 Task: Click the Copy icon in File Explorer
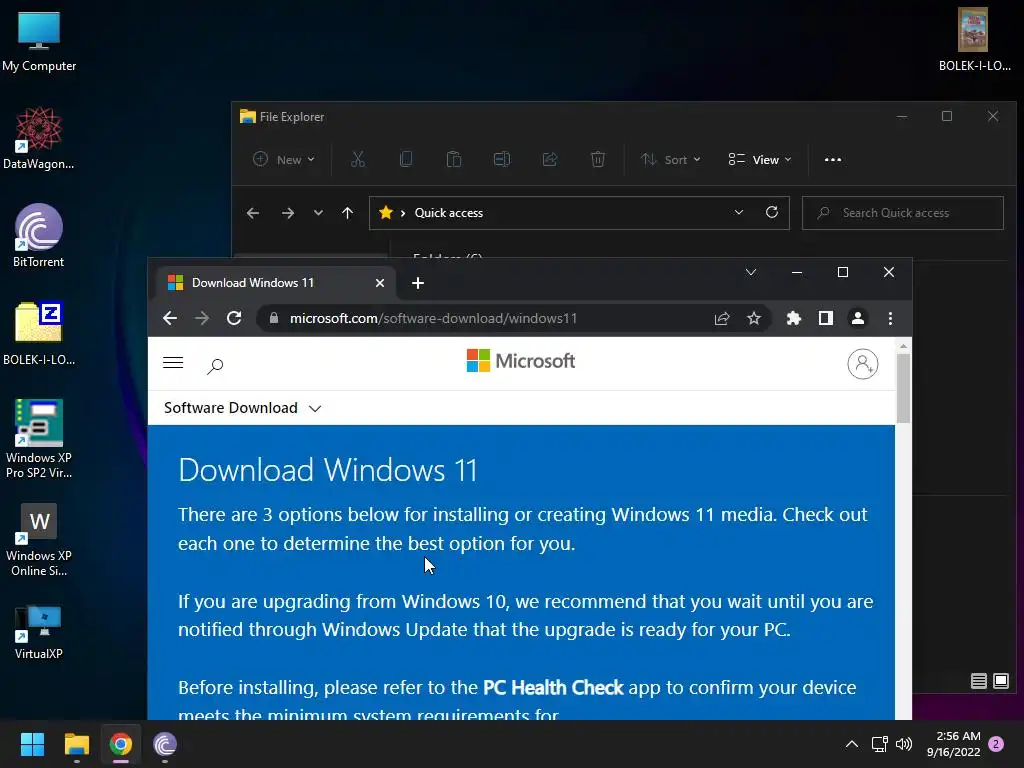pos(406,159)
